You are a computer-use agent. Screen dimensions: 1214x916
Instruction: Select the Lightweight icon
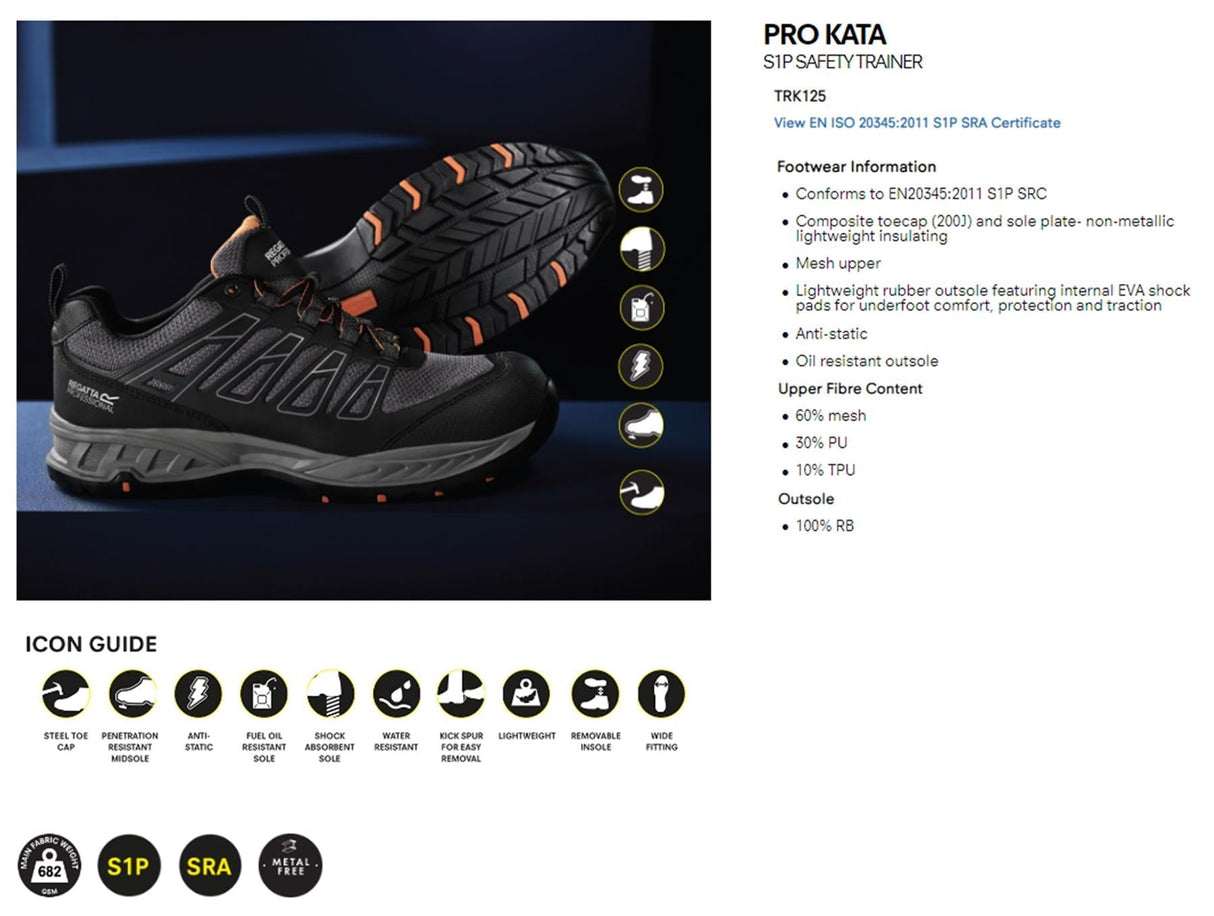(527, 694)
